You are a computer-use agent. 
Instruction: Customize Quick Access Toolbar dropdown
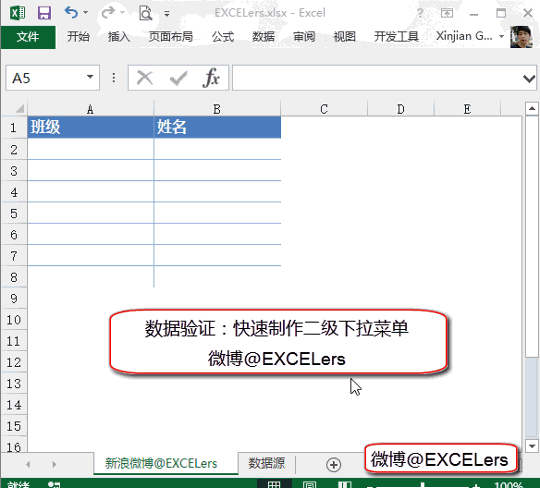[167, 14]
